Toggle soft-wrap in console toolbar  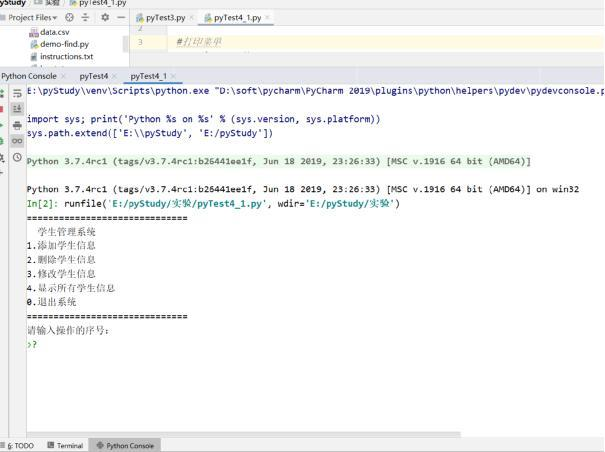pyautogui.click(x=17, y=93)
